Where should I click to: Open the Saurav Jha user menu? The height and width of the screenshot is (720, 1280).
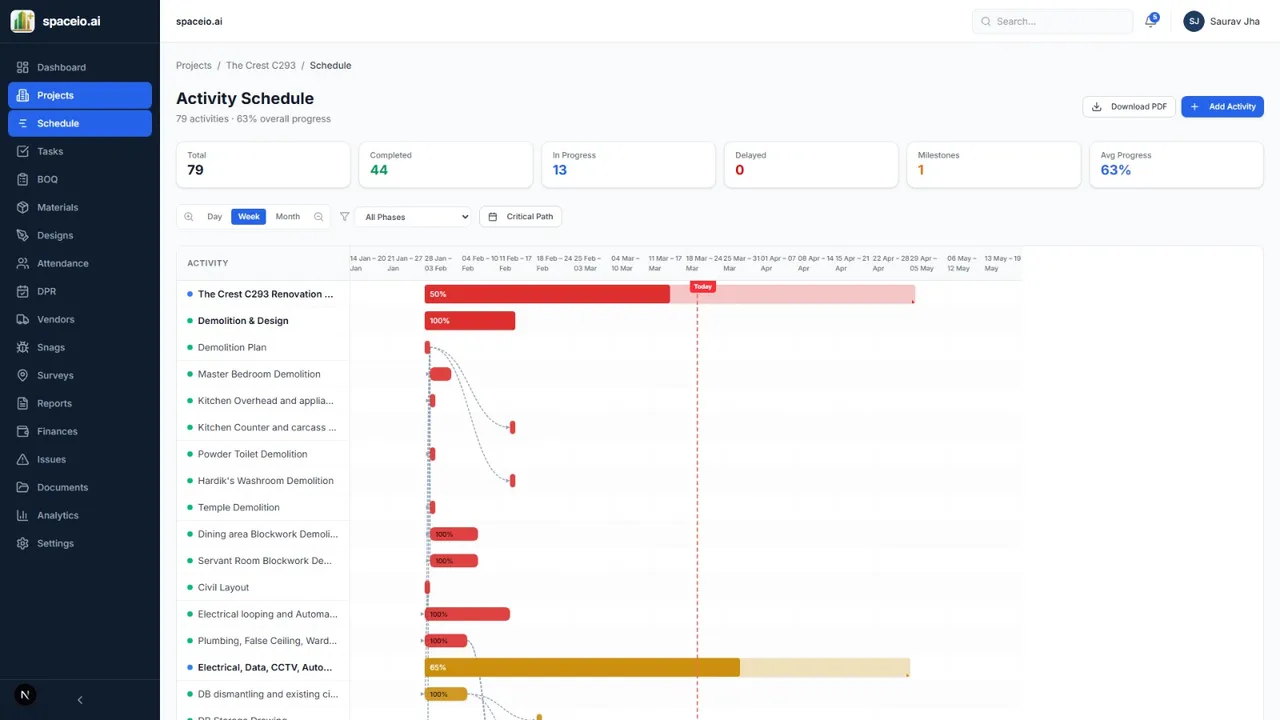pyautogui.click(x=1222, y=21)
